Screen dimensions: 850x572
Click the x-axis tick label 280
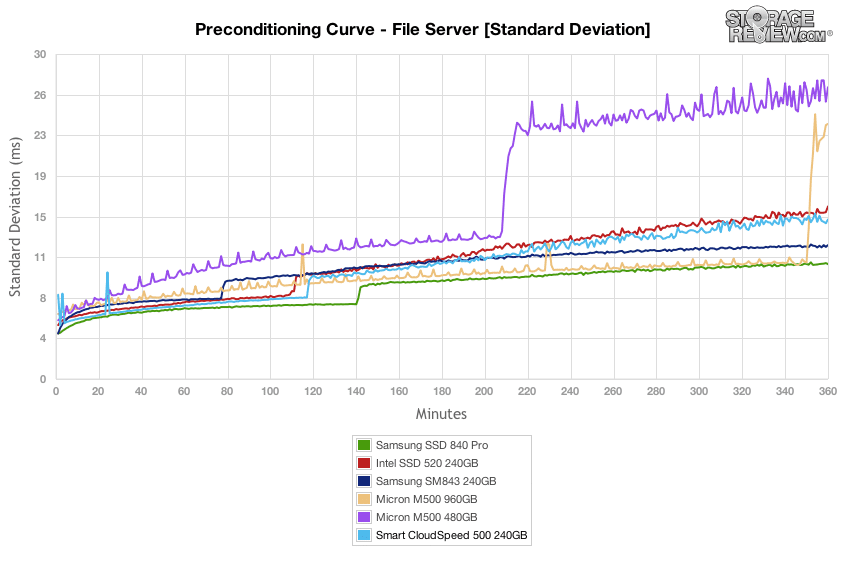tap(656, 391)
